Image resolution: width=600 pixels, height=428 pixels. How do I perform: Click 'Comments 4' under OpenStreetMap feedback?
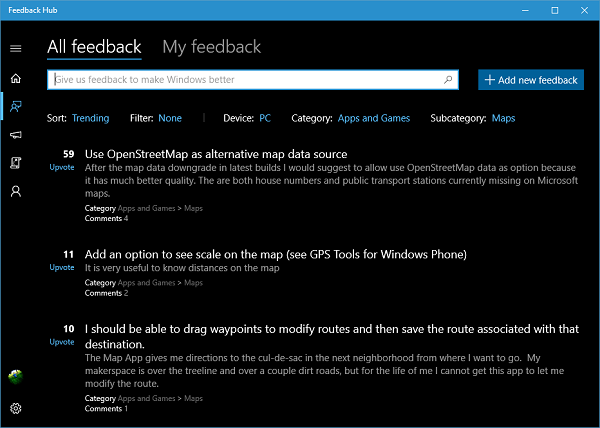click(106, 218)
